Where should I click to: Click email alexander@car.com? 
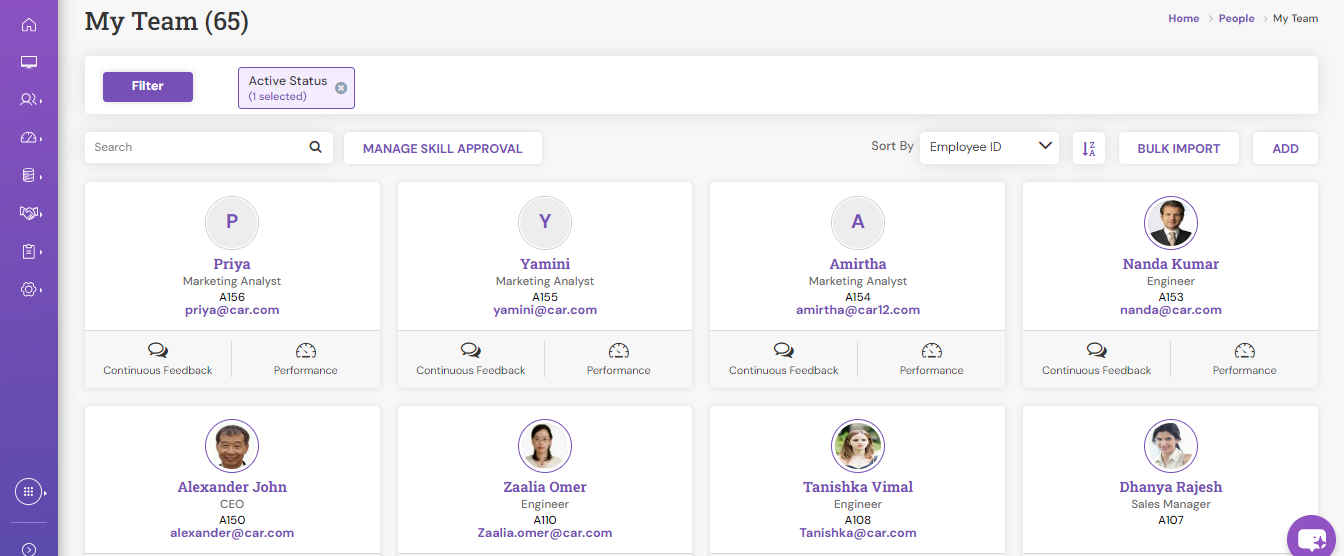pos(232,533)
